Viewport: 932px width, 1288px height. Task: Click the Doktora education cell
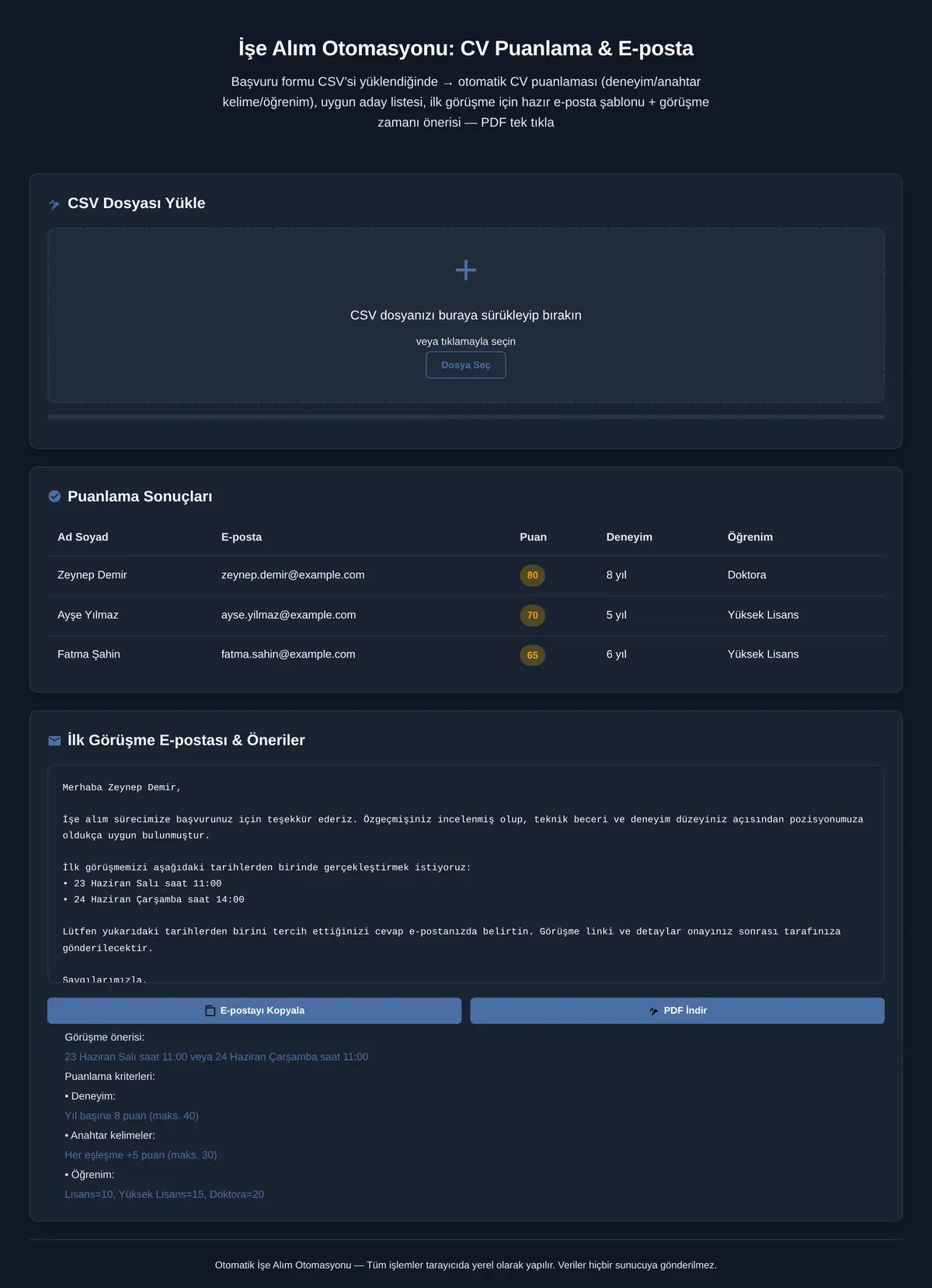point(747,575)
